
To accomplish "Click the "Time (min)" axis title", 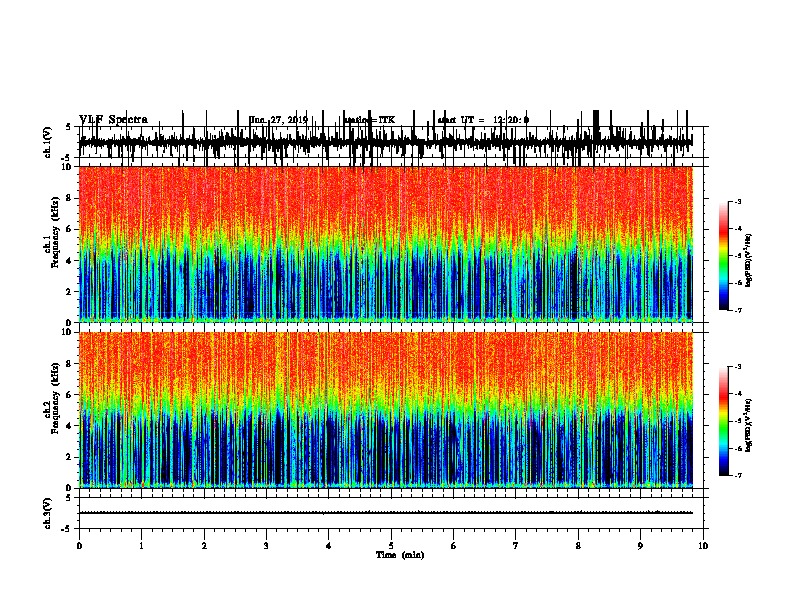I will pos(400,555).
